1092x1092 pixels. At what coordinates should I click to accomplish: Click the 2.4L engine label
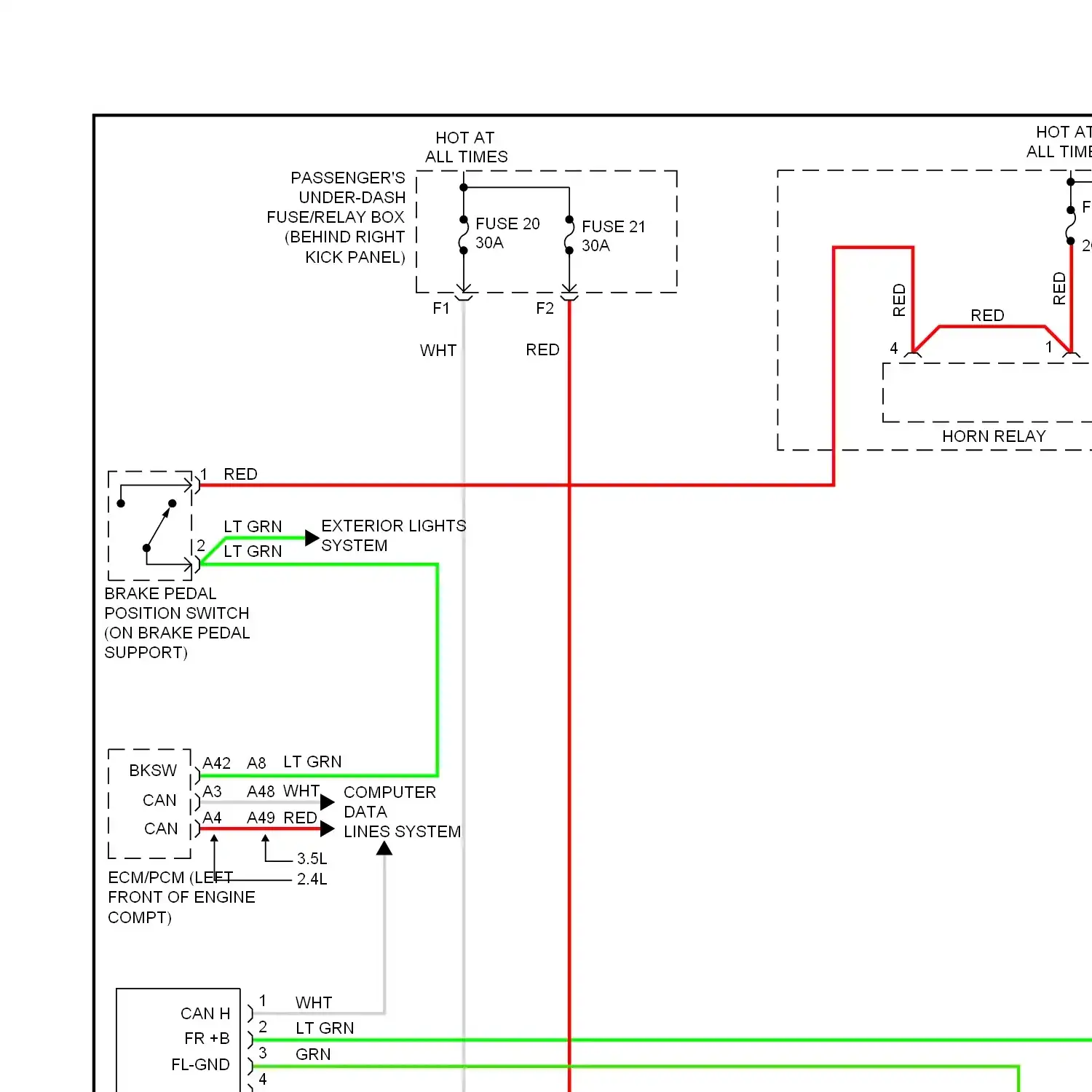[312, 879]
